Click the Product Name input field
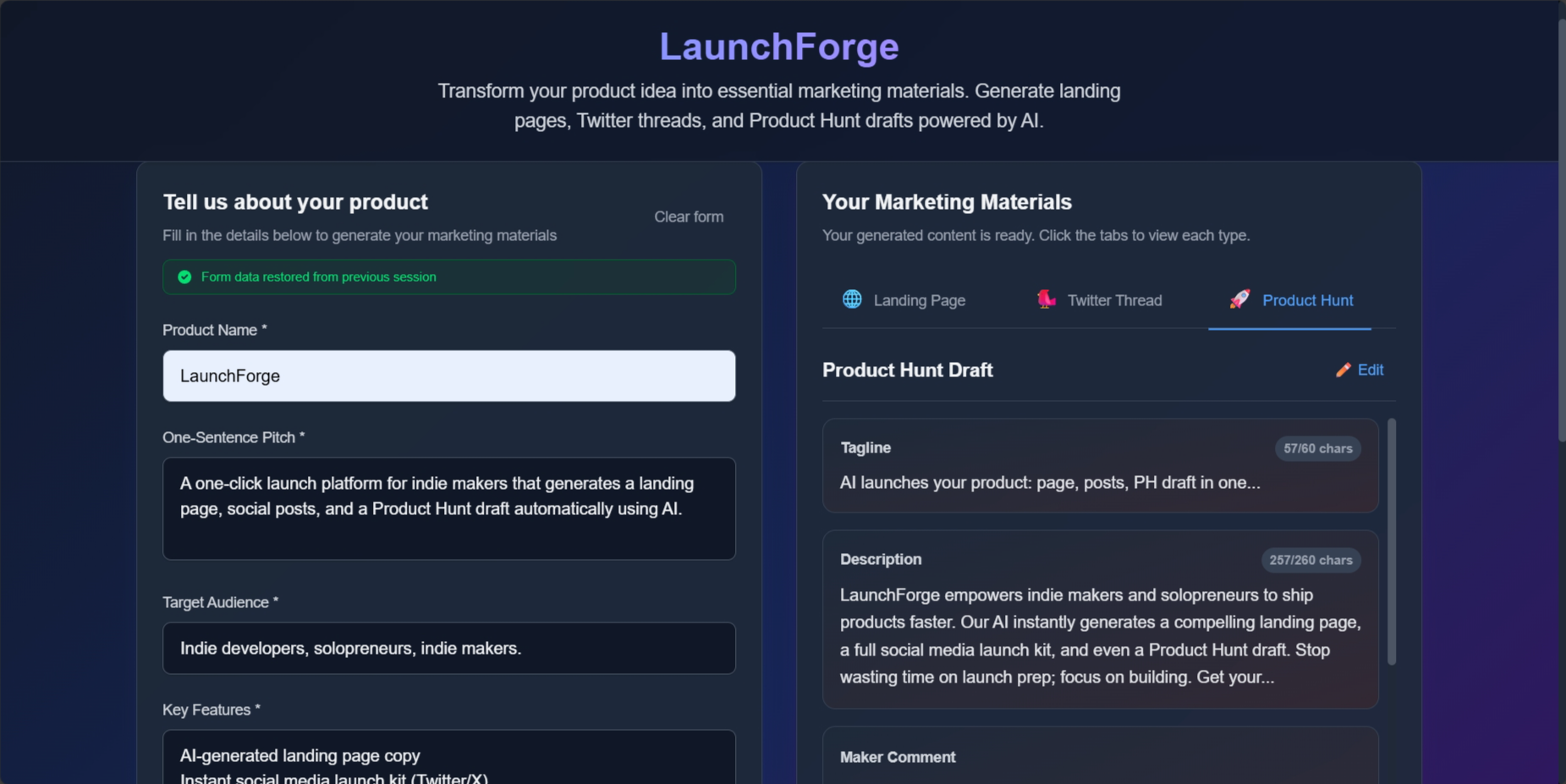The image size is (1566, 784). pyautogui.click(x=448, y=376)
